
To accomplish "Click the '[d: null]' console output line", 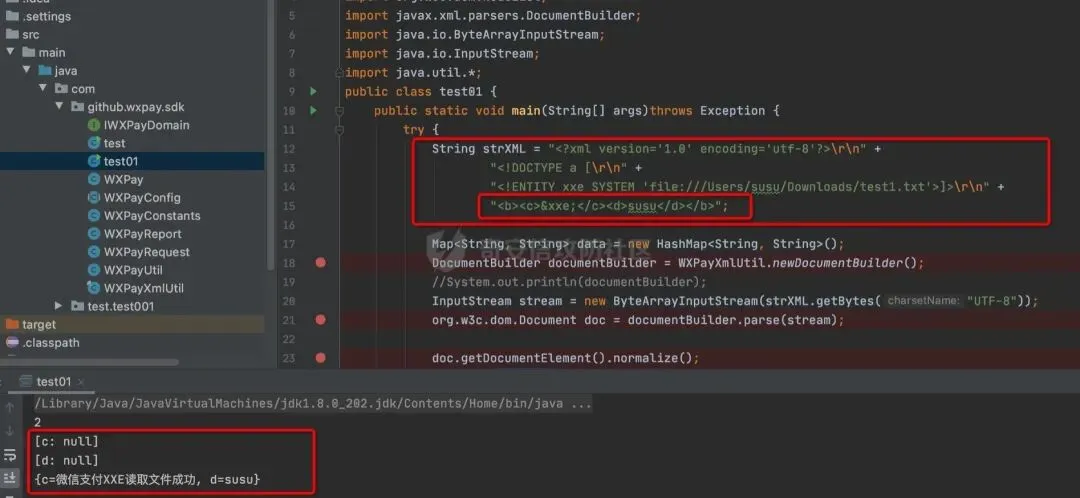I will click(x=67, y=460).
